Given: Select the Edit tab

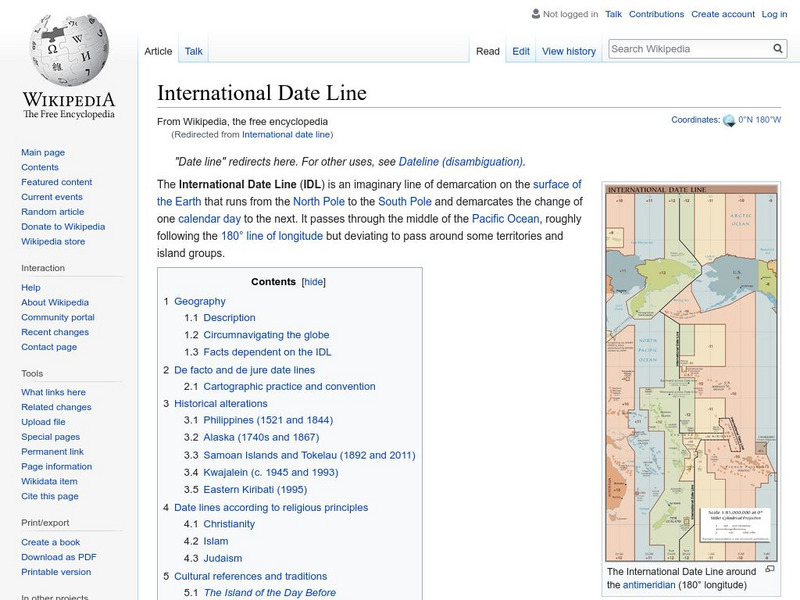Looking at the screenshot, I should pos(521,51).
